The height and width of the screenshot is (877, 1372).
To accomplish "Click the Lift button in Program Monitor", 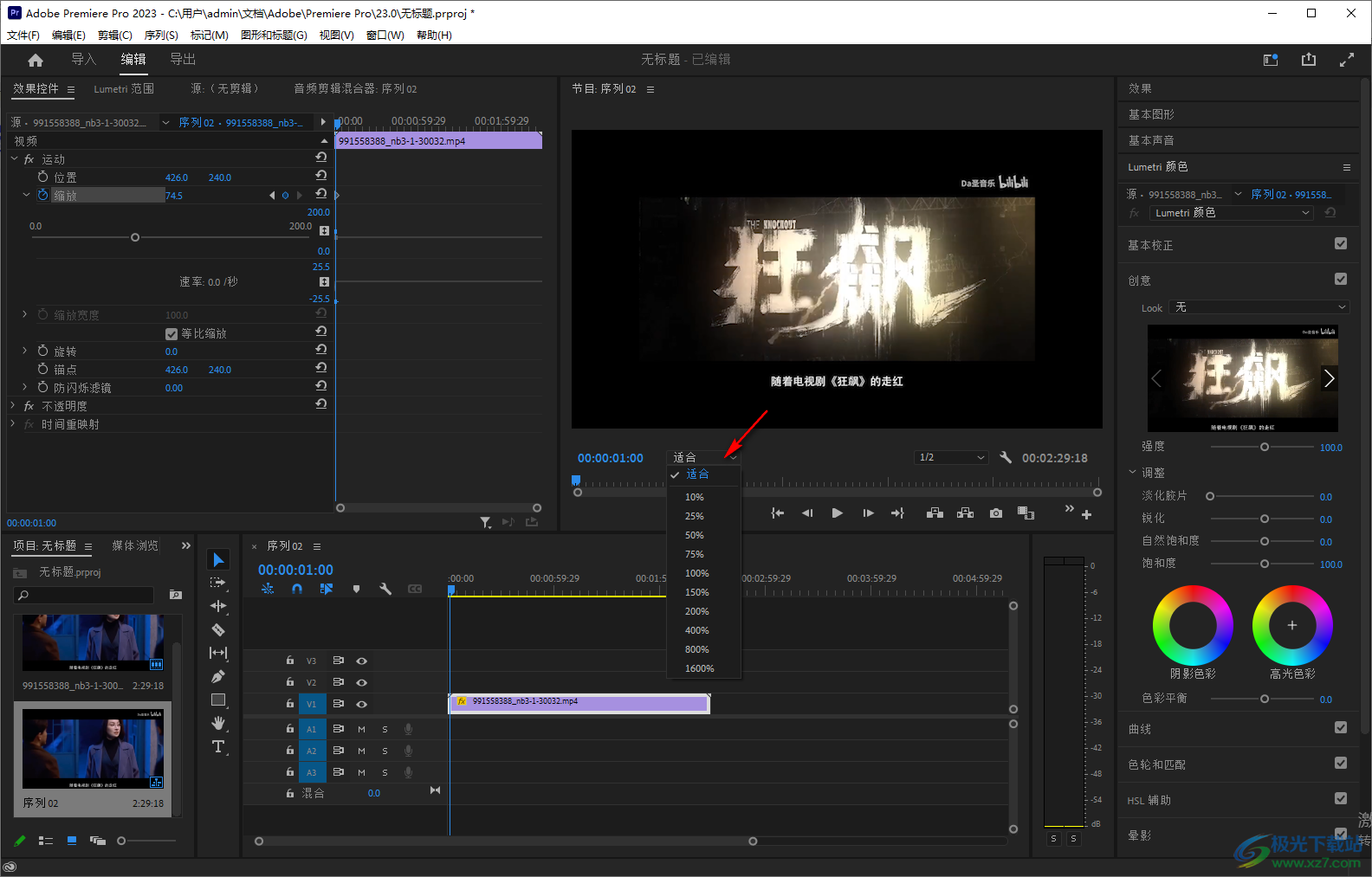I will coord(935,513).
